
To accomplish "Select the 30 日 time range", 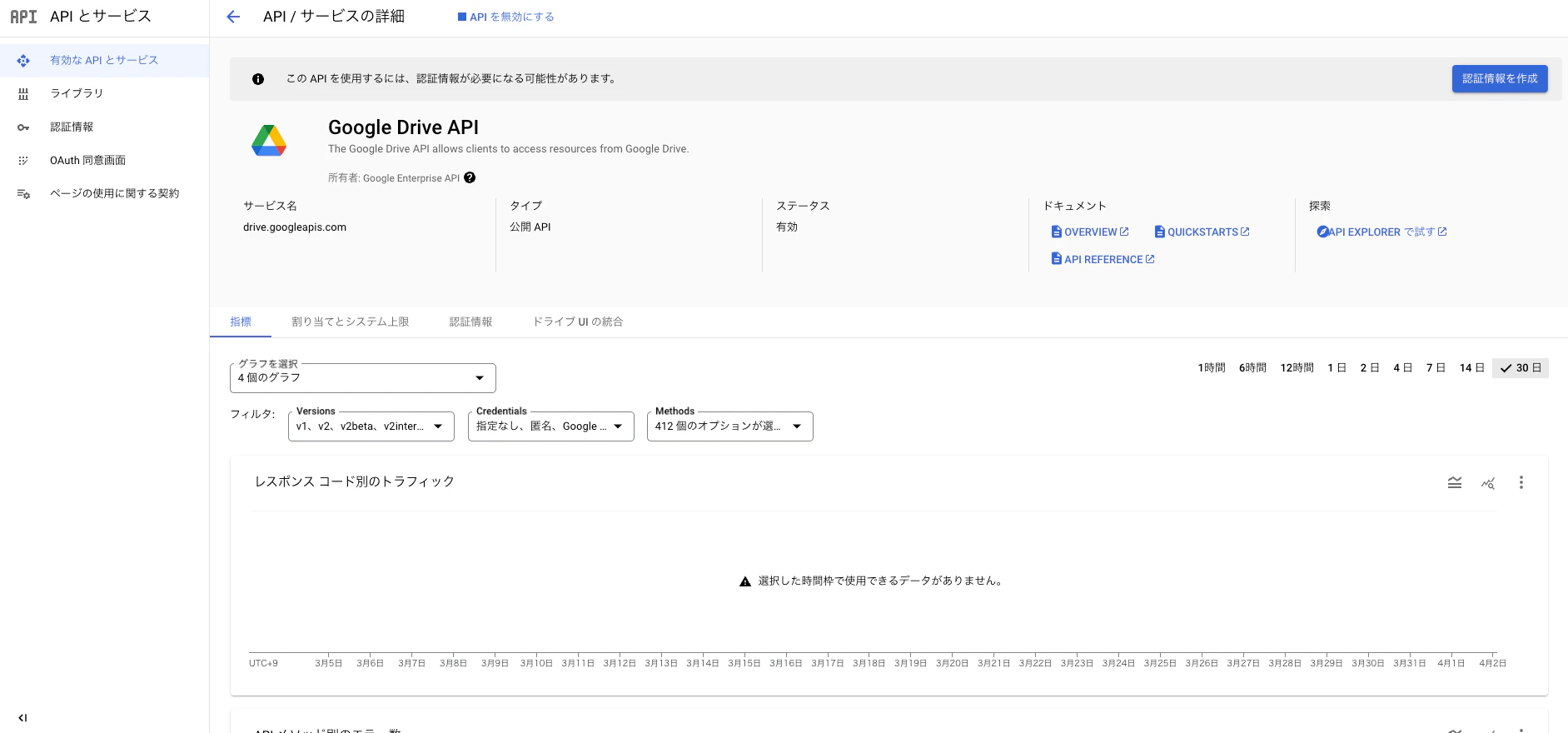I will click(1521, 368).
